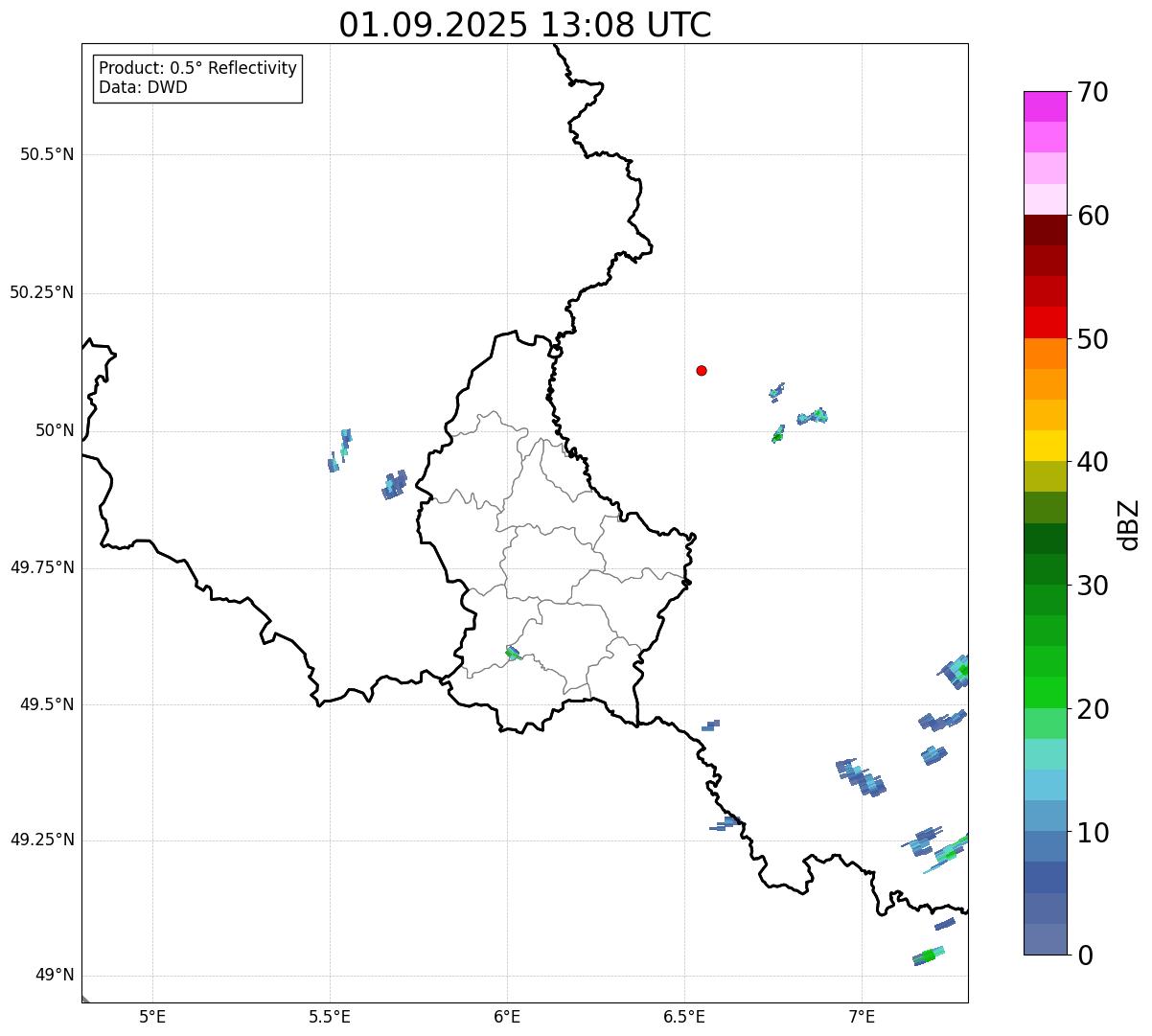Screen dimensions: 1152x1036
Task: Click the red station marker dot
Action: pyautogui.click(x=702, y=370)
